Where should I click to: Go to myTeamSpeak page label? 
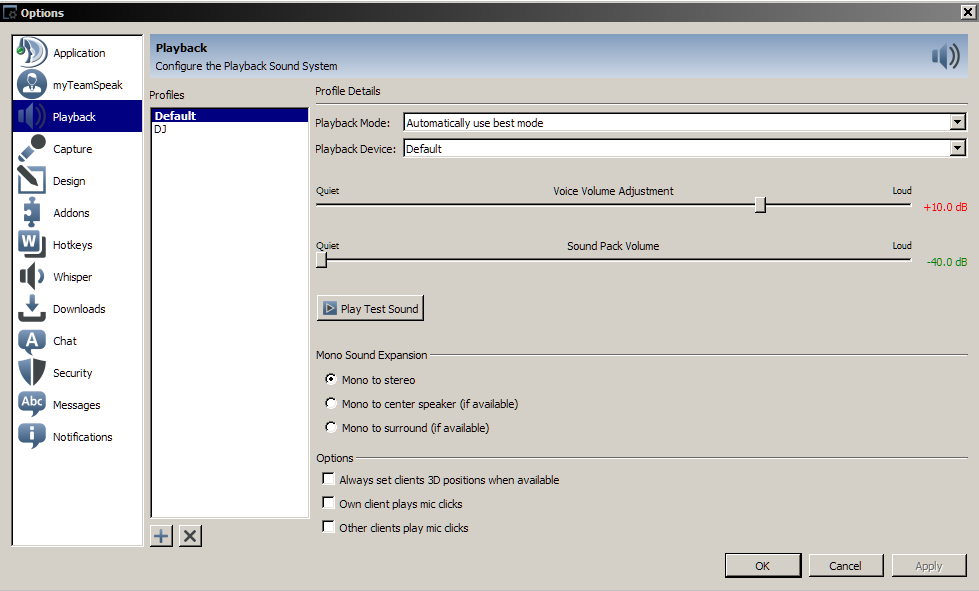[87, 85]
